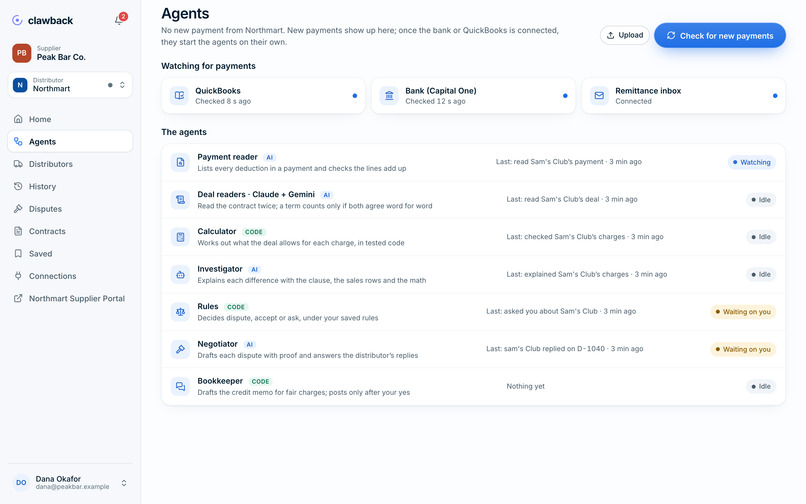
Task: Click the QuickBooks book icon
Action: point(179,95)
